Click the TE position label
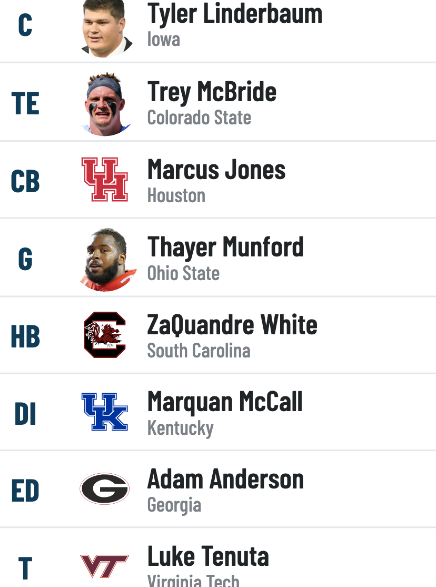The image size is (436, 587). coord(25,104)
